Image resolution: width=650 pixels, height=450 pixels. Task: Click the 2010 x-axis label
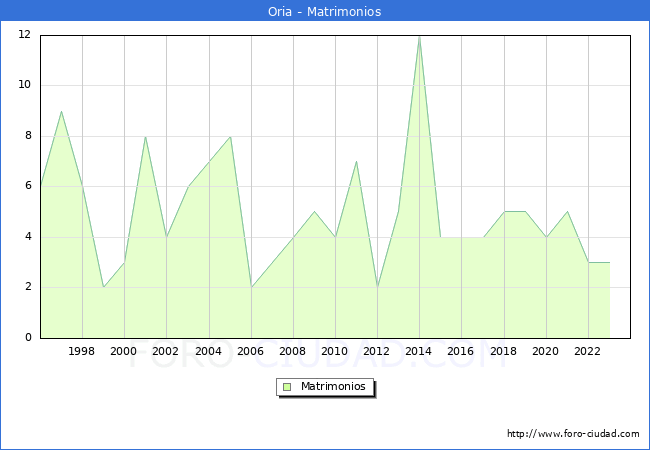tap(335, 351)
